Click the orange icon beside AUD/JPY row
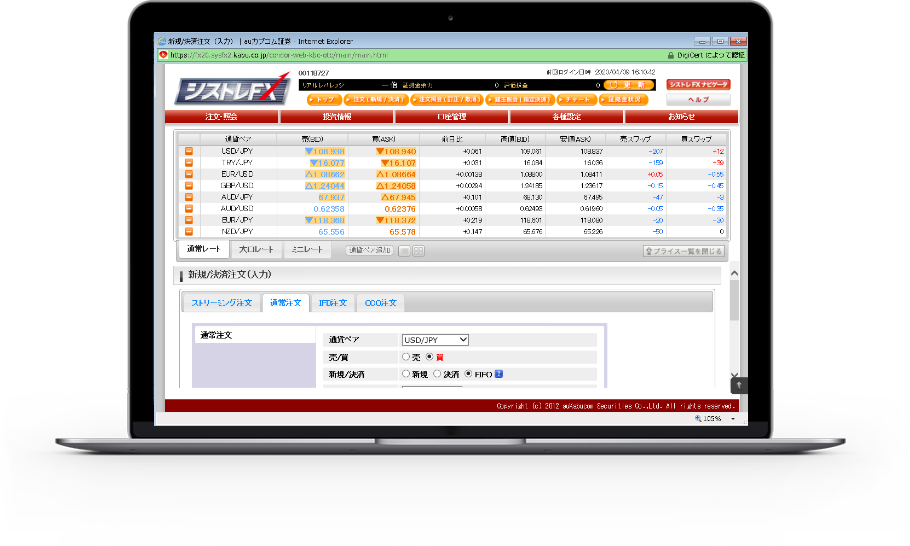The width and height of the screenshot is (910, 546). pos(189,196)
